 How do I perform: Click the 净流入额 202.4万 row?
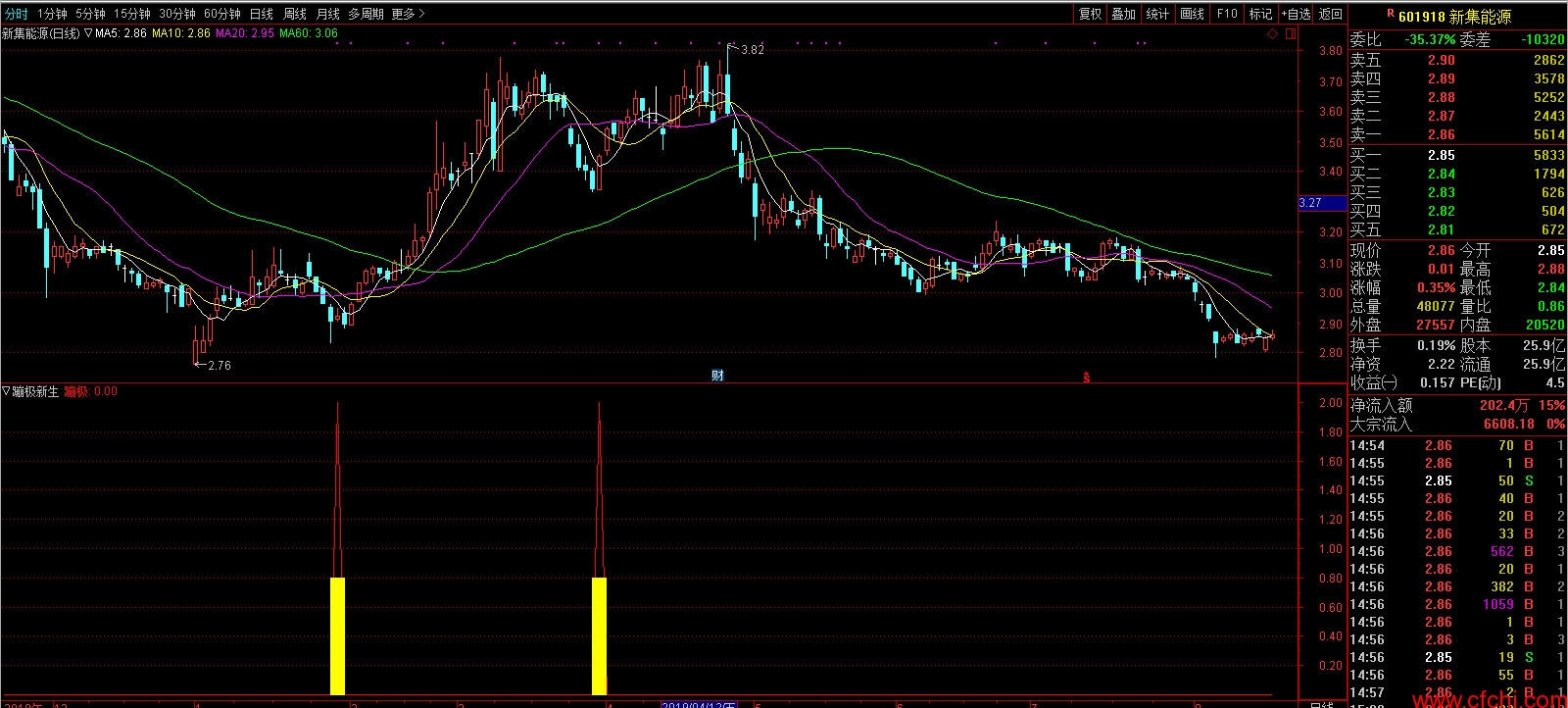[x=1457, y=405]
